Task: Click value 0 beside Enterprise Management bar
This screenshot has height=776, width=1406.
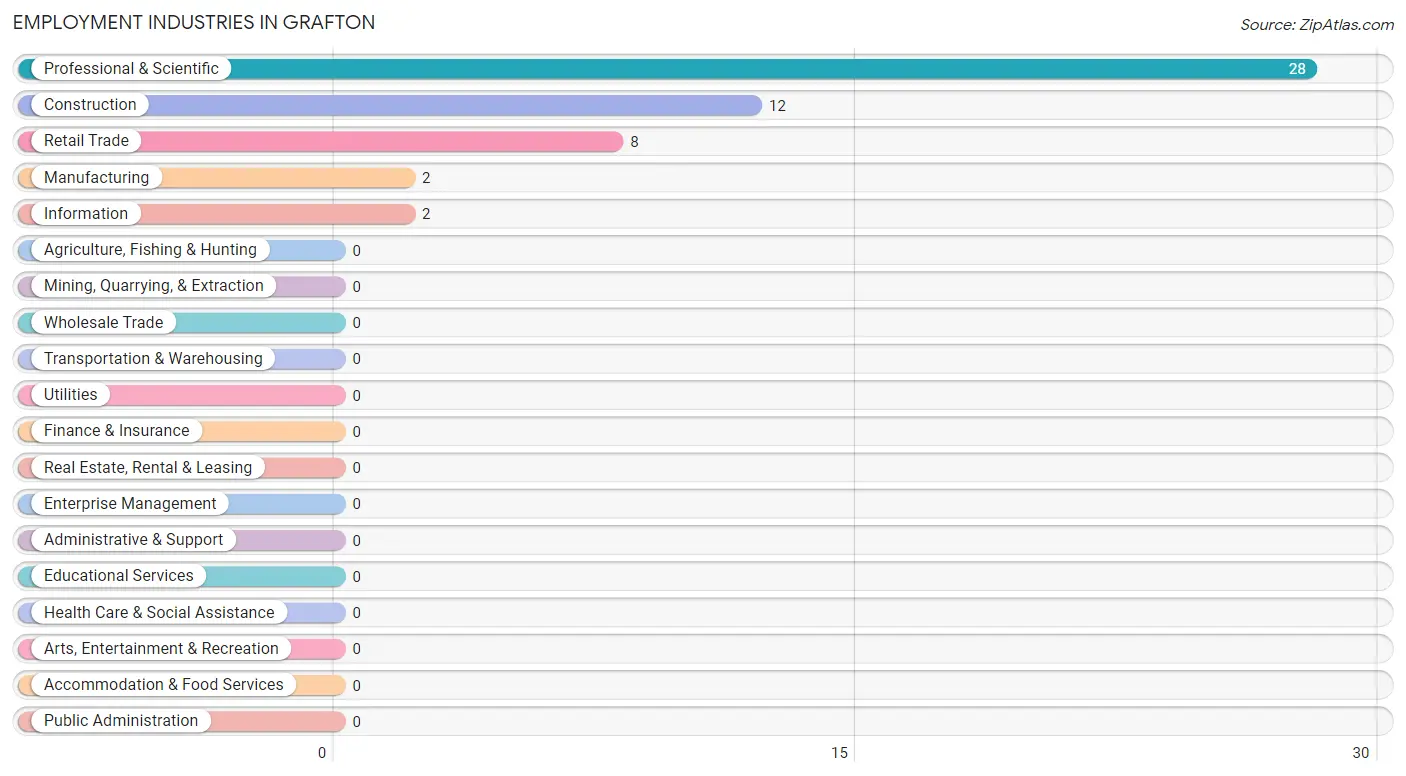Action: point(356,504)
